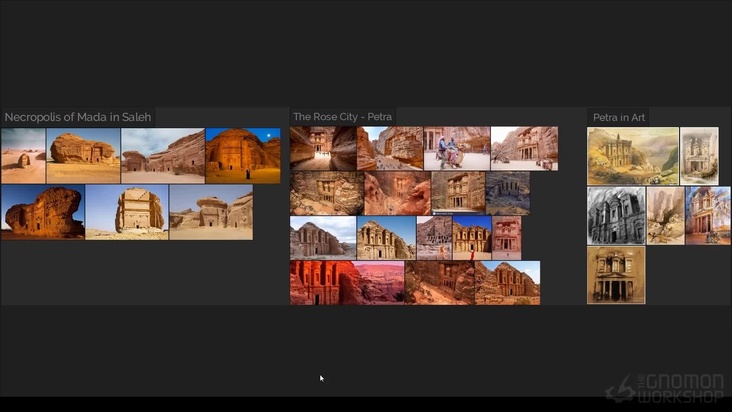
Task: Open the rounded-boulder tomb photo with blue sky
Action: [84, 155]
